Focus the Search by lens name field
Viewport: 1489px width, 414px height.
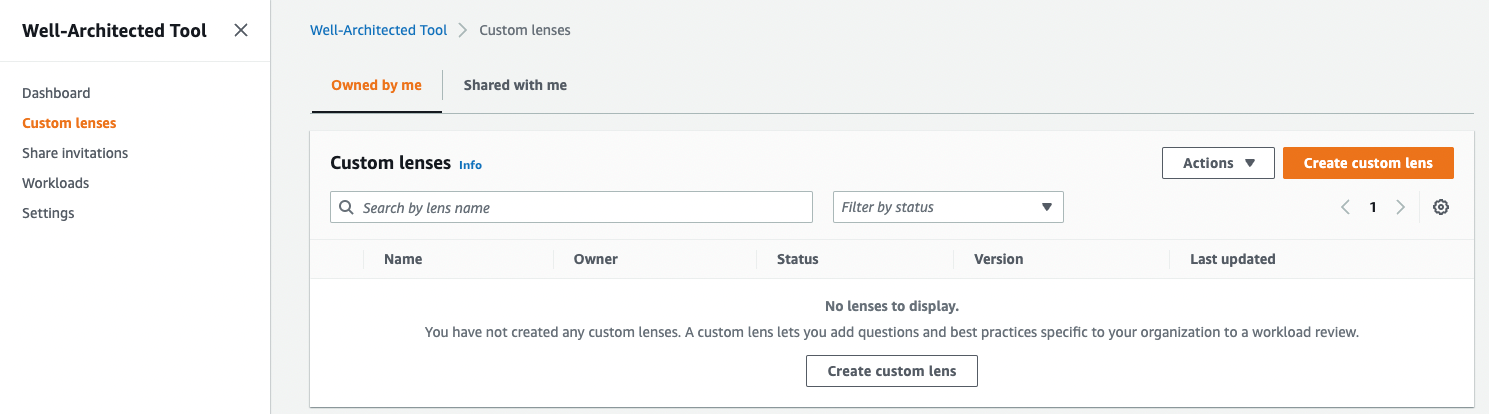pos(571,207)
